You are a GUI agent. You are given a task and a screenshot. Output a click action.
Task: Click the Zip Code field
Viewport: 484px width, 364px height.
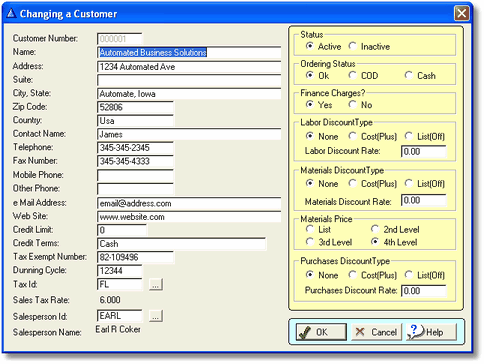click(x=135, y=107)
